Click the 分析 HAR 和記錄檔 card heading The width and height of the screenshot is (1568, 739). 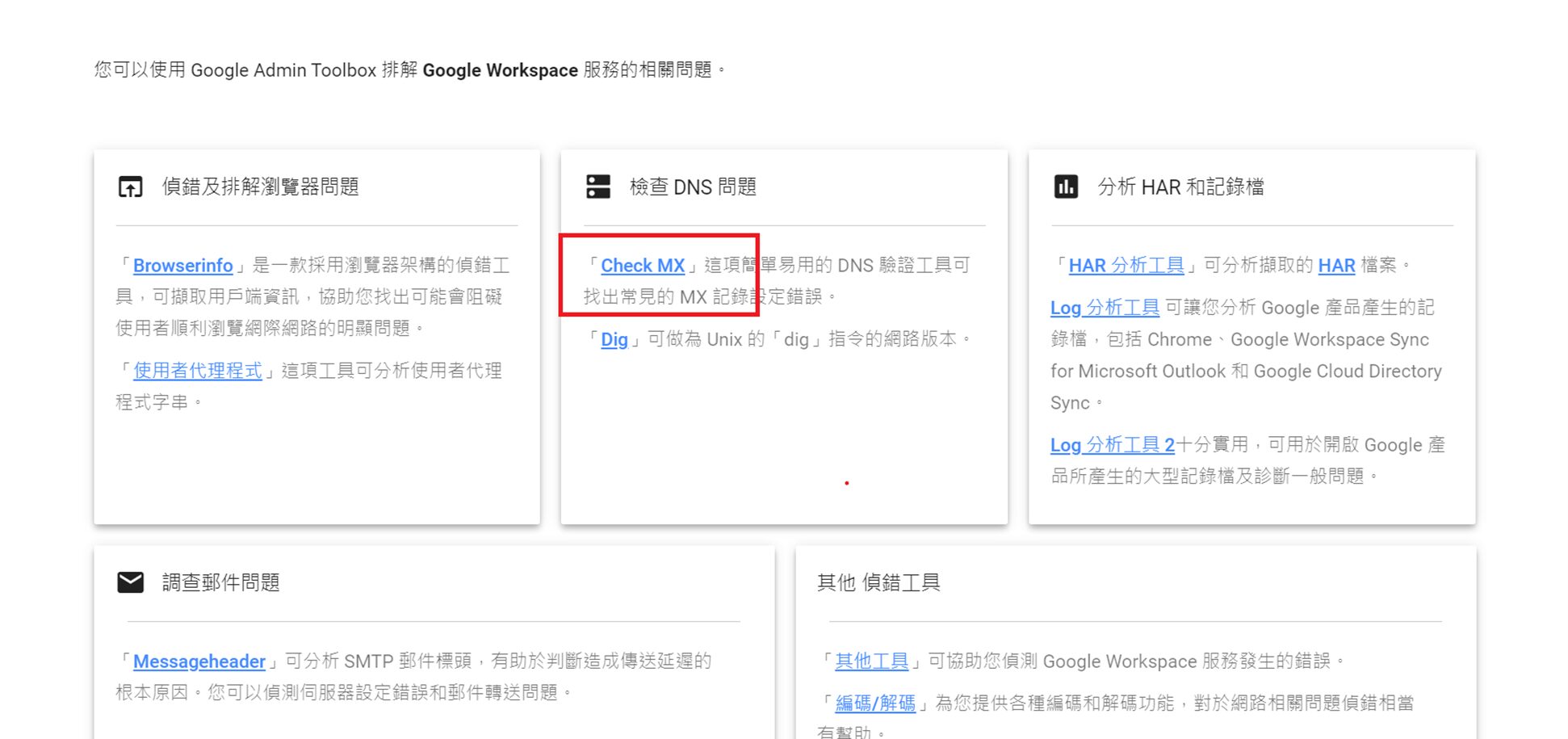[1180, 187]
